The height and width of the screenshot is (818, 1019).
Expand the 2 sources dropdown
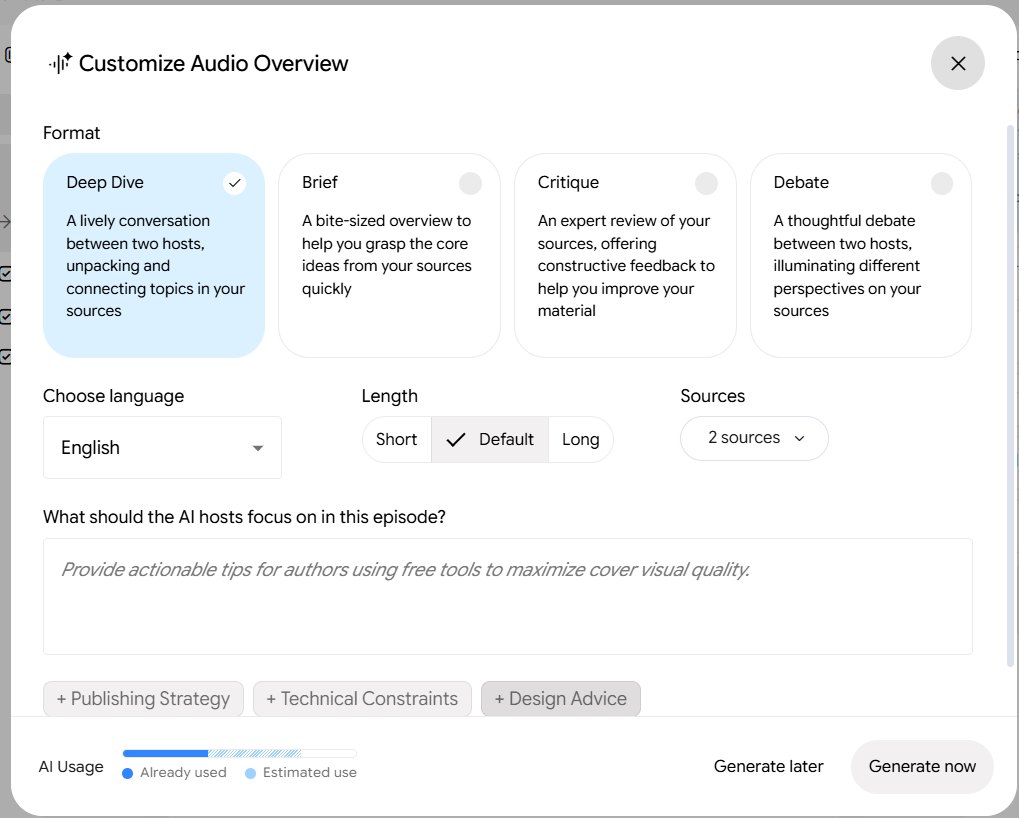(754, 438)
